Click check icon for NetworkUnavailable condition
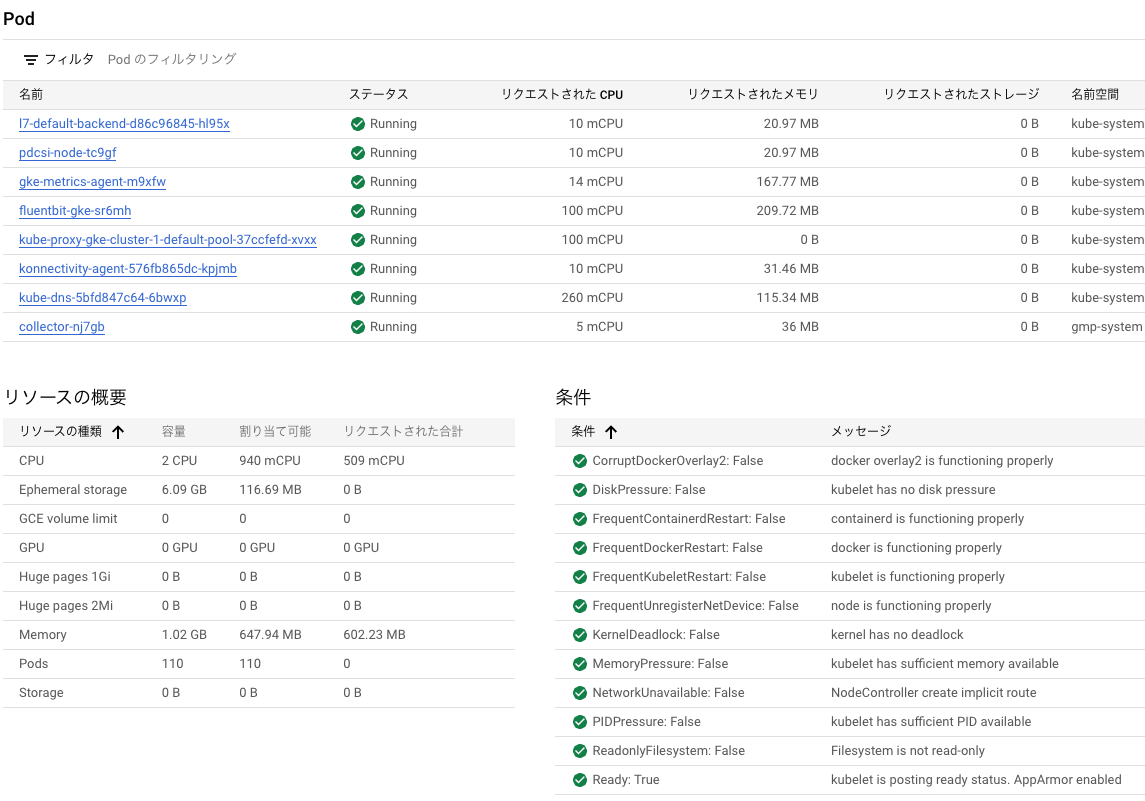The width and height of the screenshot is (1145, 801). [580, 693]
